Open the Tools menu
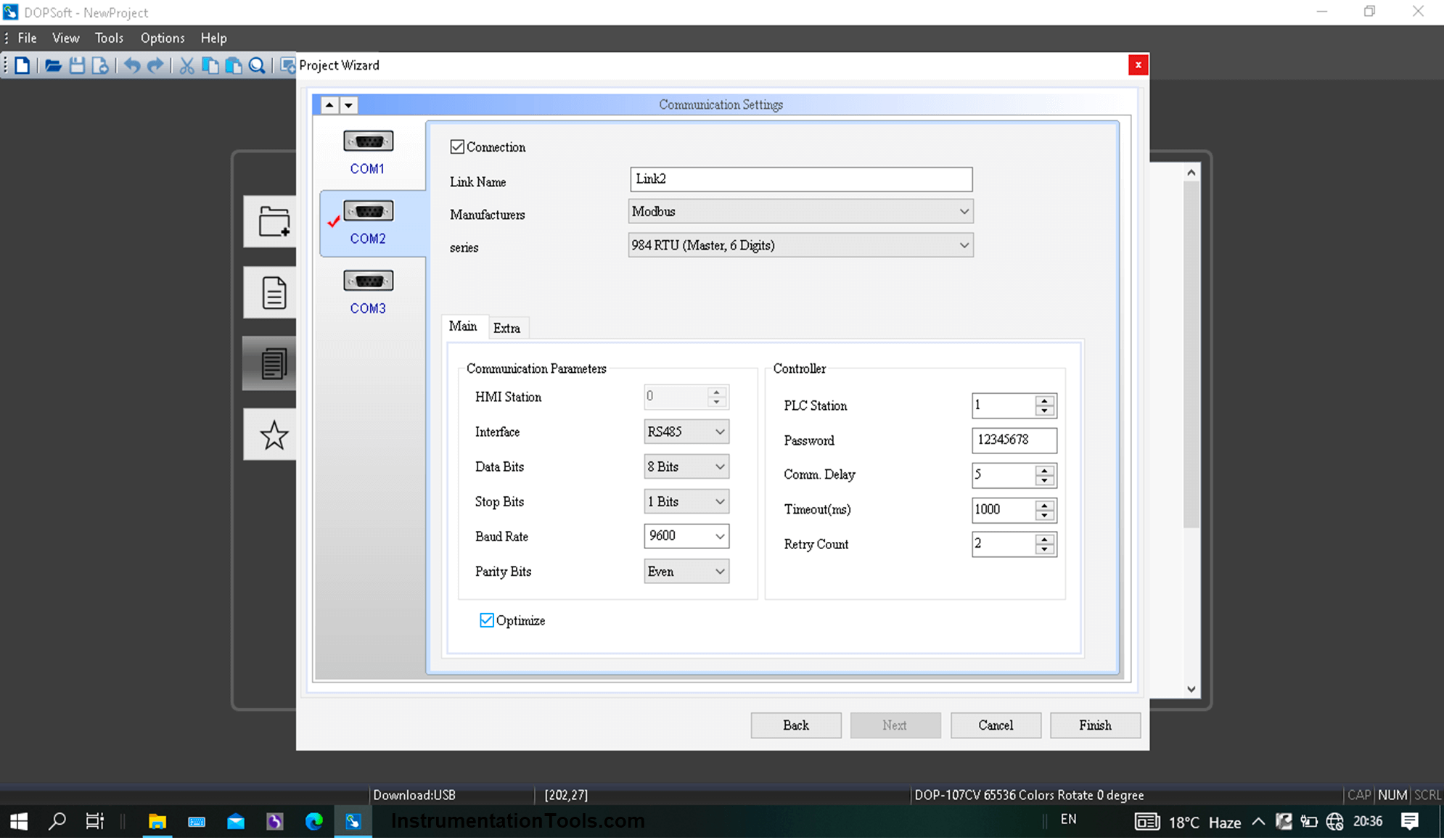 click(x=109, y=38)
